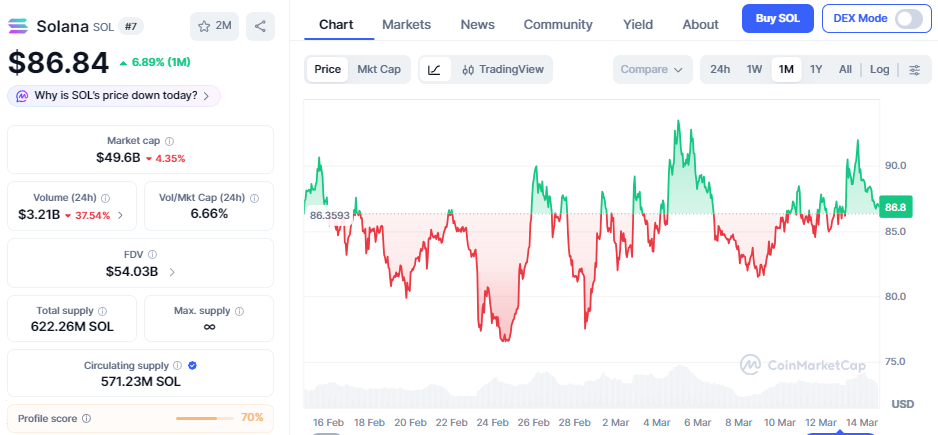The width and height of the screenshot is (938, 435).
Task: Click the Buy SOL button
Action: tap(777, 19)
